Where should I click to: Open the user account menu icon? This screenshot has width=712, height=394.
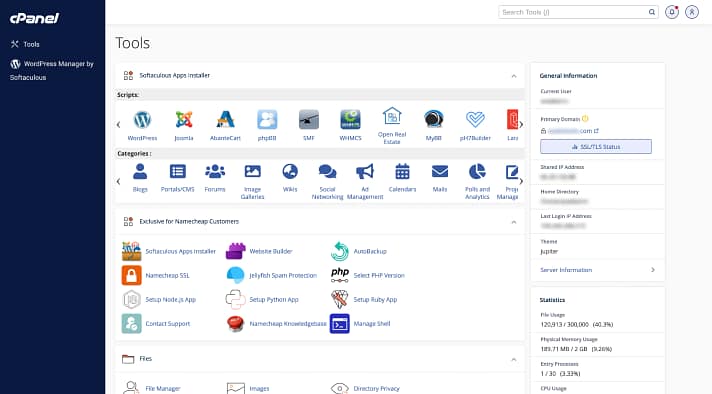point(692,12)
